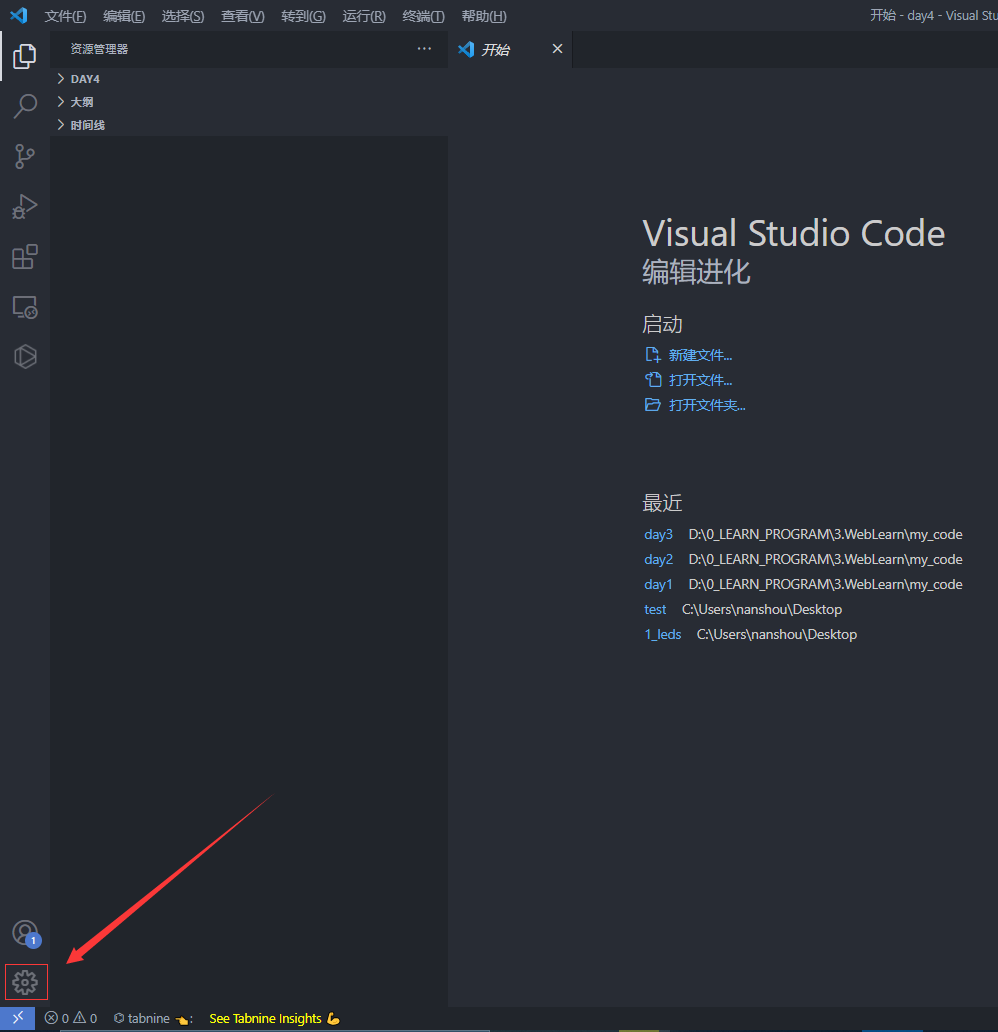Open the 帮助(H) menu
The width and height of the screenshot is (998, 1032).
point(484,16)
